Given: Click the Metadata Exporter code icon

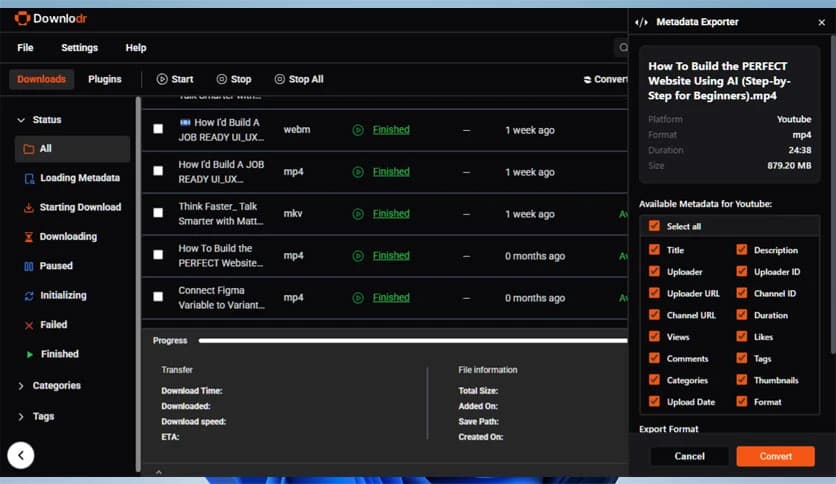Looking at the screenshot, I should coord(641,22).
